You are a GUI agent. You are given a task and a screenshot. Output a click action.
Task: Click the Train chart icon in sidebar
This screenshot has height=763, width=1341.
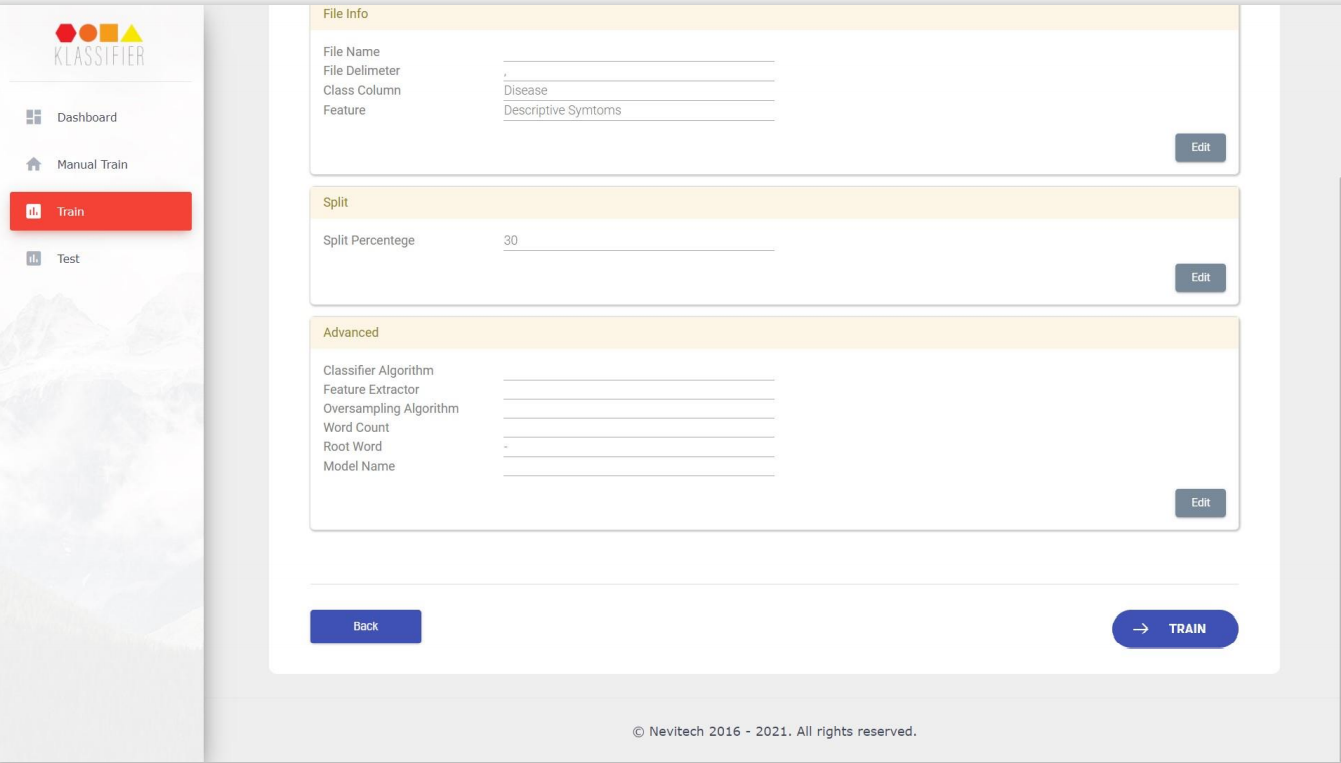click(x=33, y=211)
